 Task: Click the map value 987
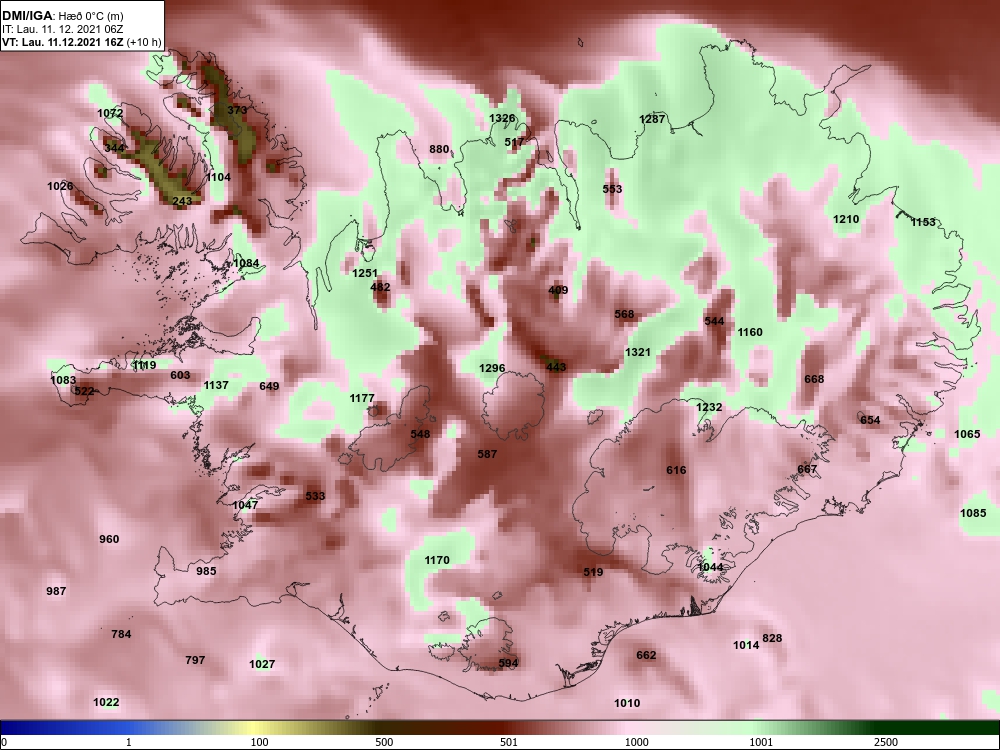[56, 591]
